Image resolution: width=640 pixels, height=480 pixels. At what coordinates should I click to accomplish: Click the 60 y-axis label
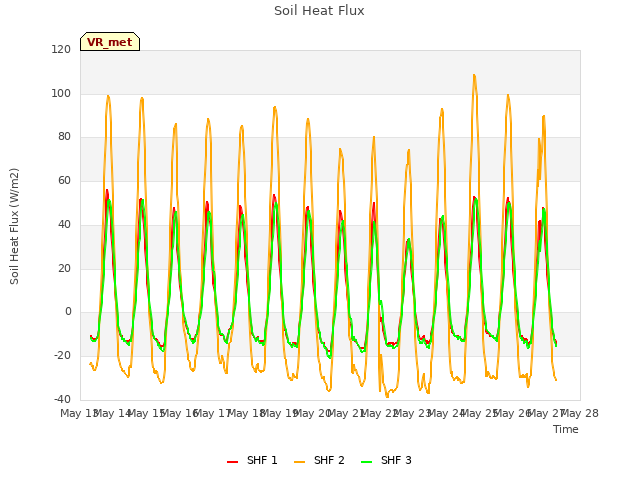tap(64, 180)
